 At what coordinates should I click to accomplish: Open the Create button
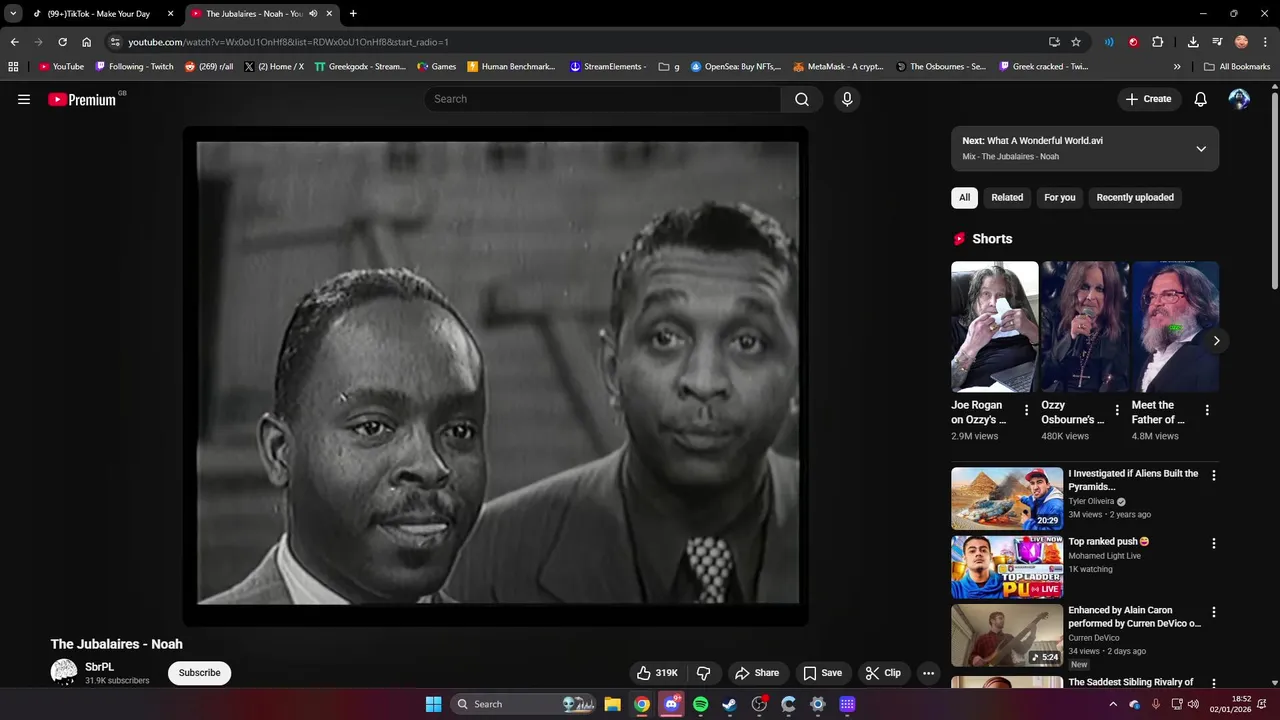coord(1148,99)
